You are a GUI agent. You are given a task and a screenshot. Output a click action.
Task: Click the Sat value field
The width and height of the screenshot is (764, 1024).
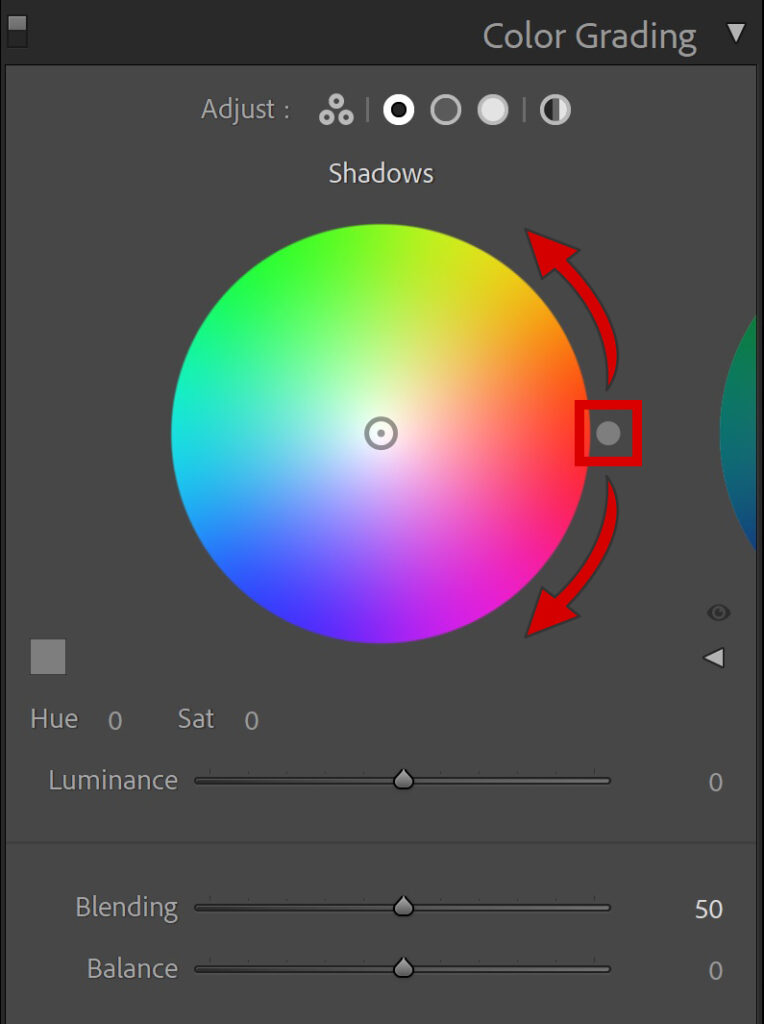click(x=251, y=720)
